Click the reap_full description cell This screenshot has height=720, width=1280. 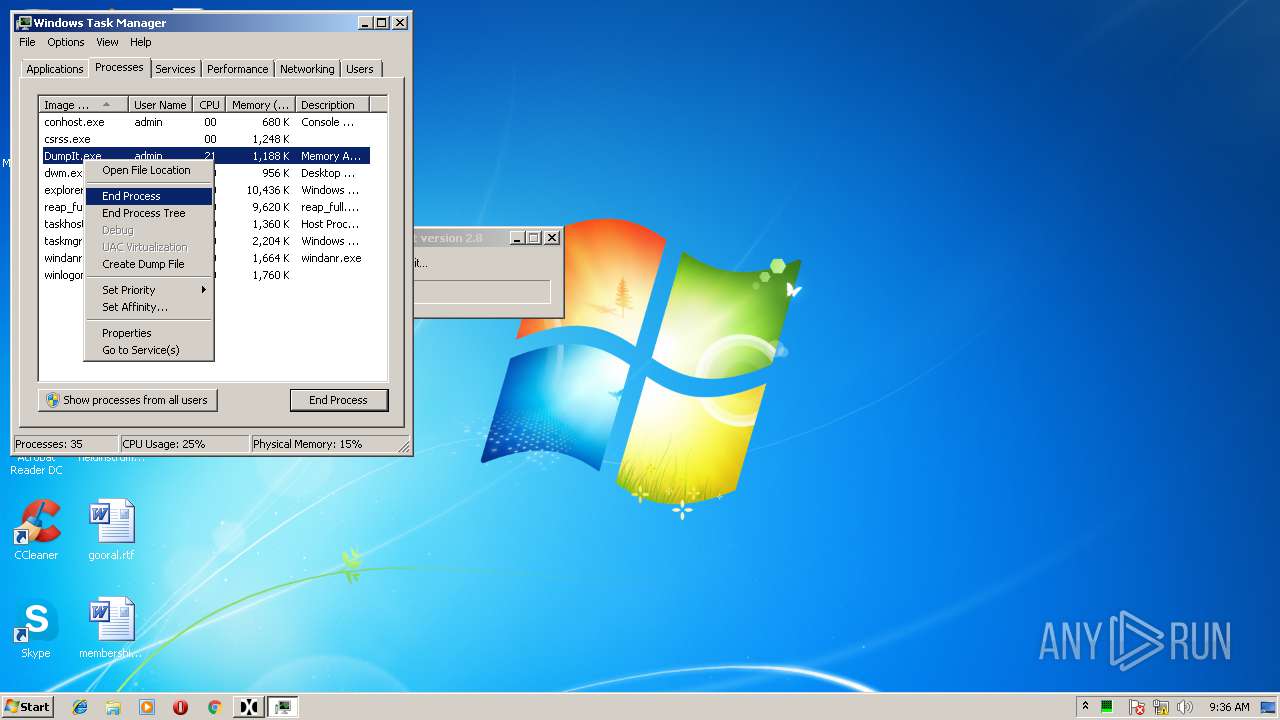(x=330, y=207)
